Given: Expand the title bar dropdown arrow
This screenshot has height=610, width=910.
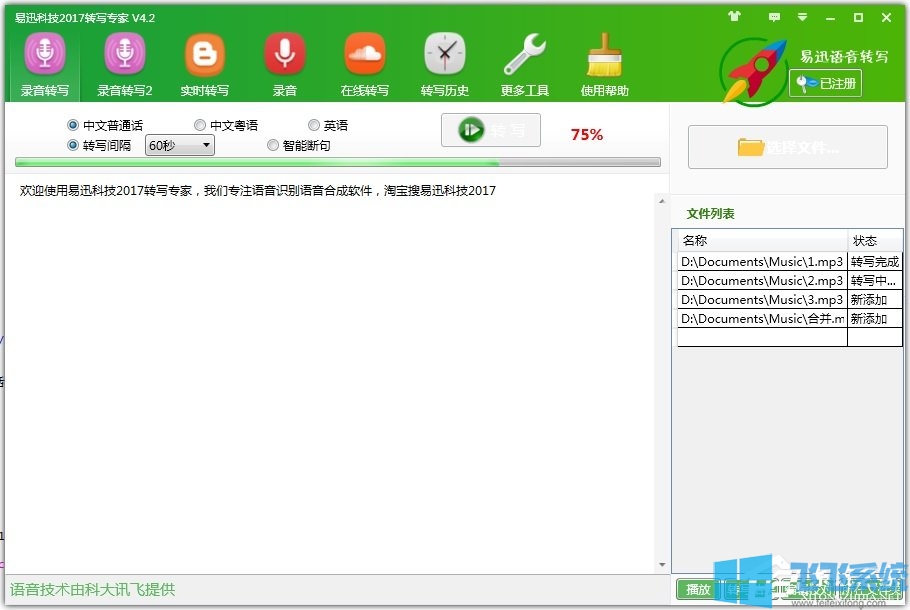Looking at the screenshot, I should [802, 17].
